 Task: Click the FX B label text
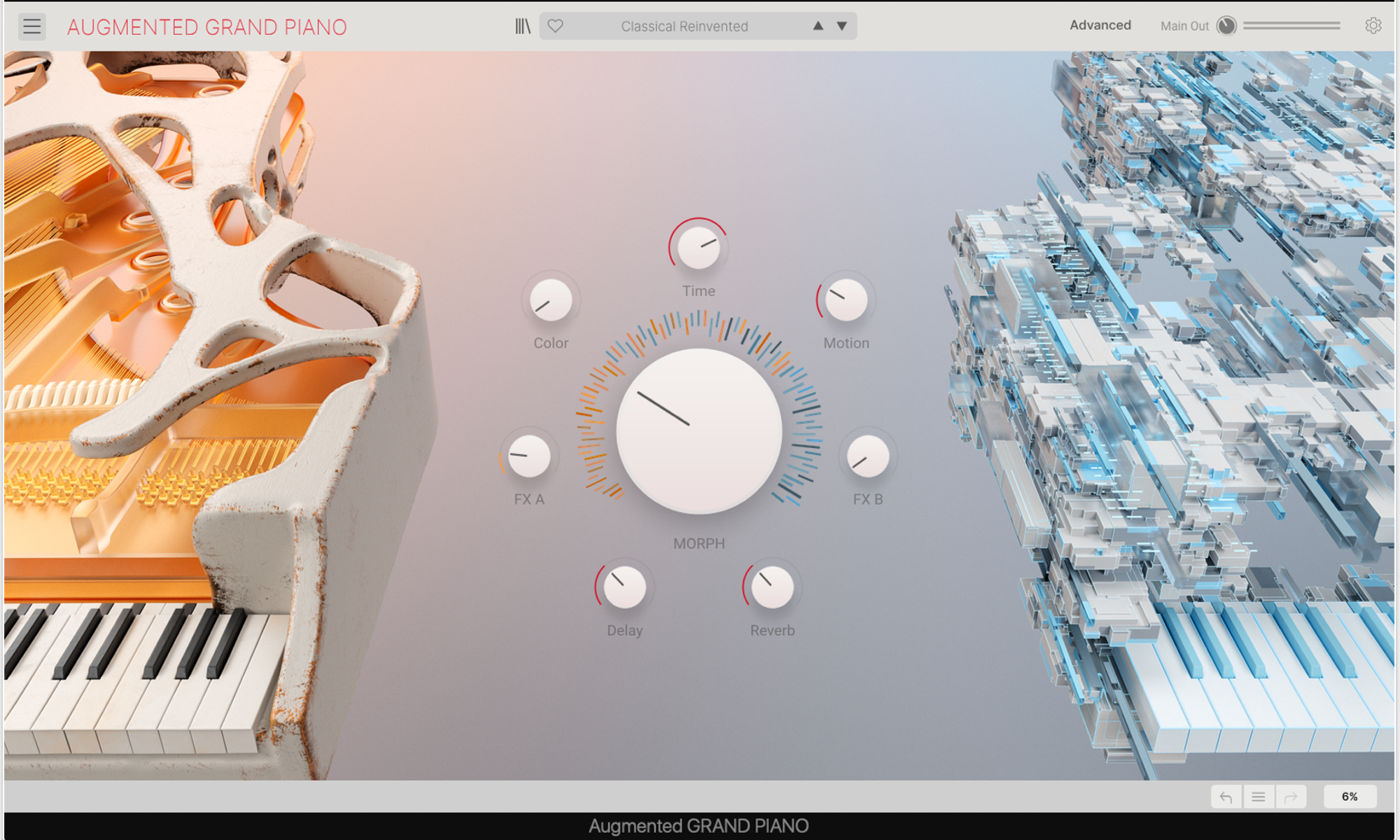868,499
